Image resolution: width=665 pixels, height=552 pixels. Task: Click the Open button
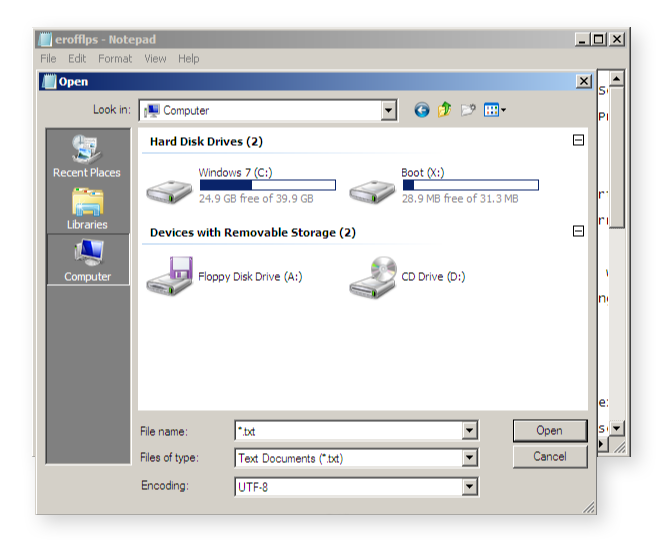(549, 430)
